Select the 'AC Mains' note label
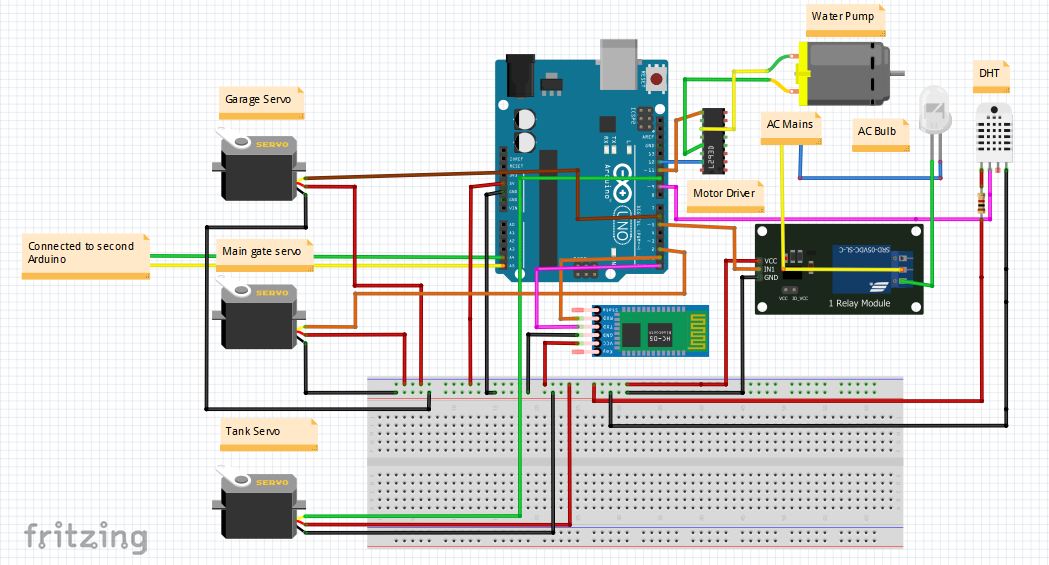 [791, 128]
